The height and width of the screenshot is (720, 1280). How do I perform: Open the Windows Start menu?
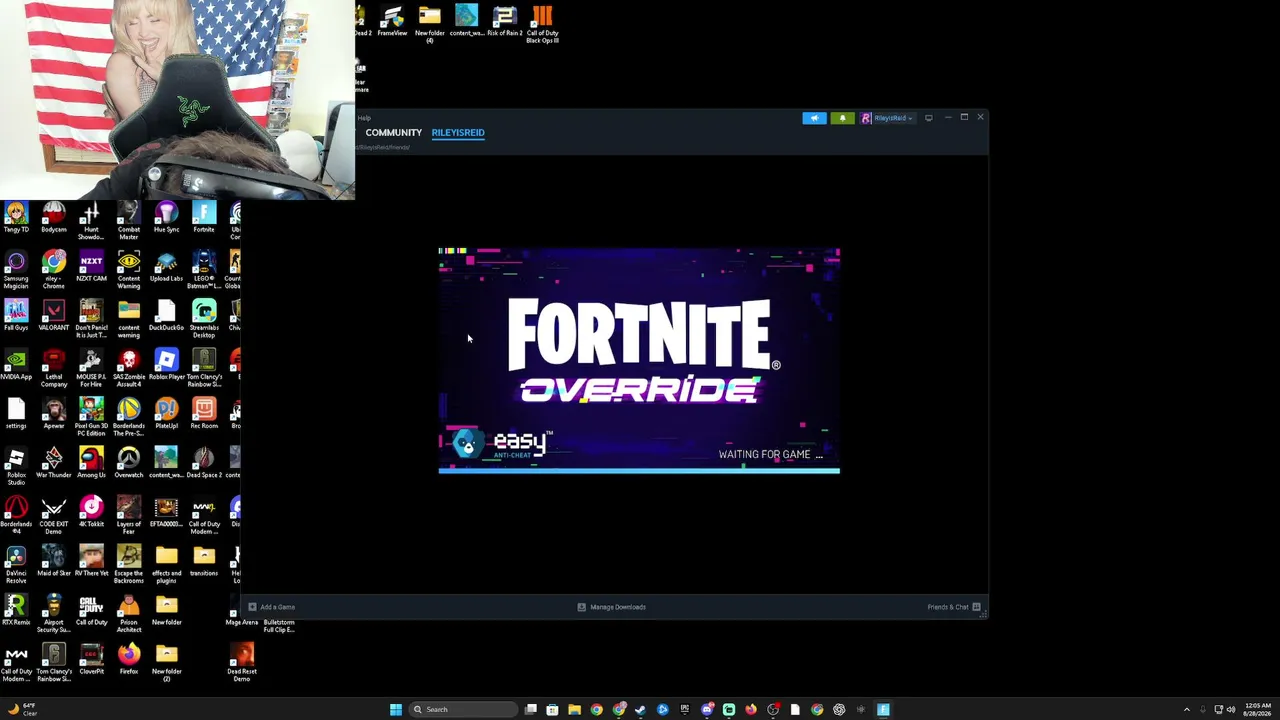(396, 710)
